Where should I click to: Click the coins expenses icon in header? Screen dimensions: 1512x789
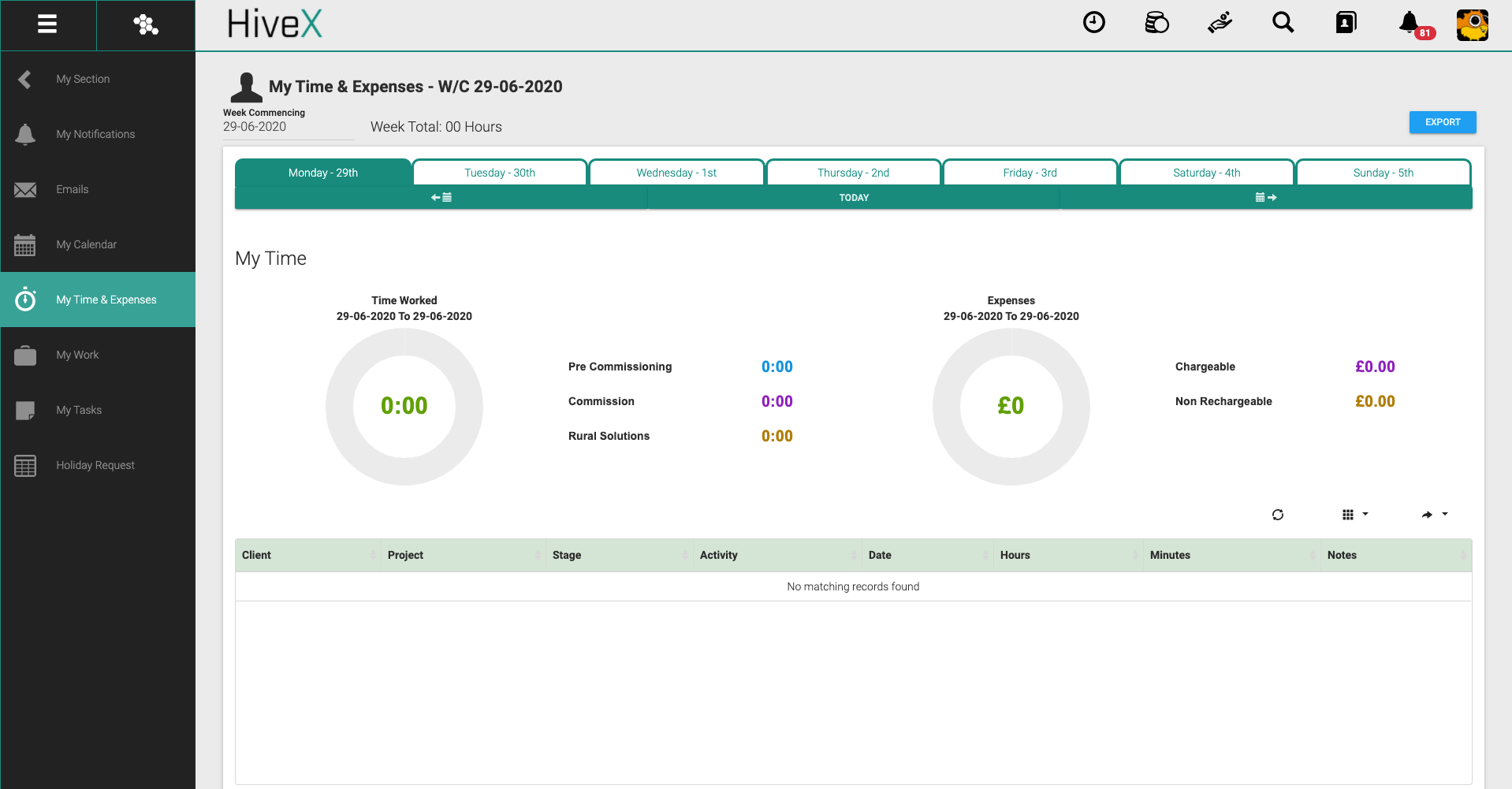[x=1156, y=23]
